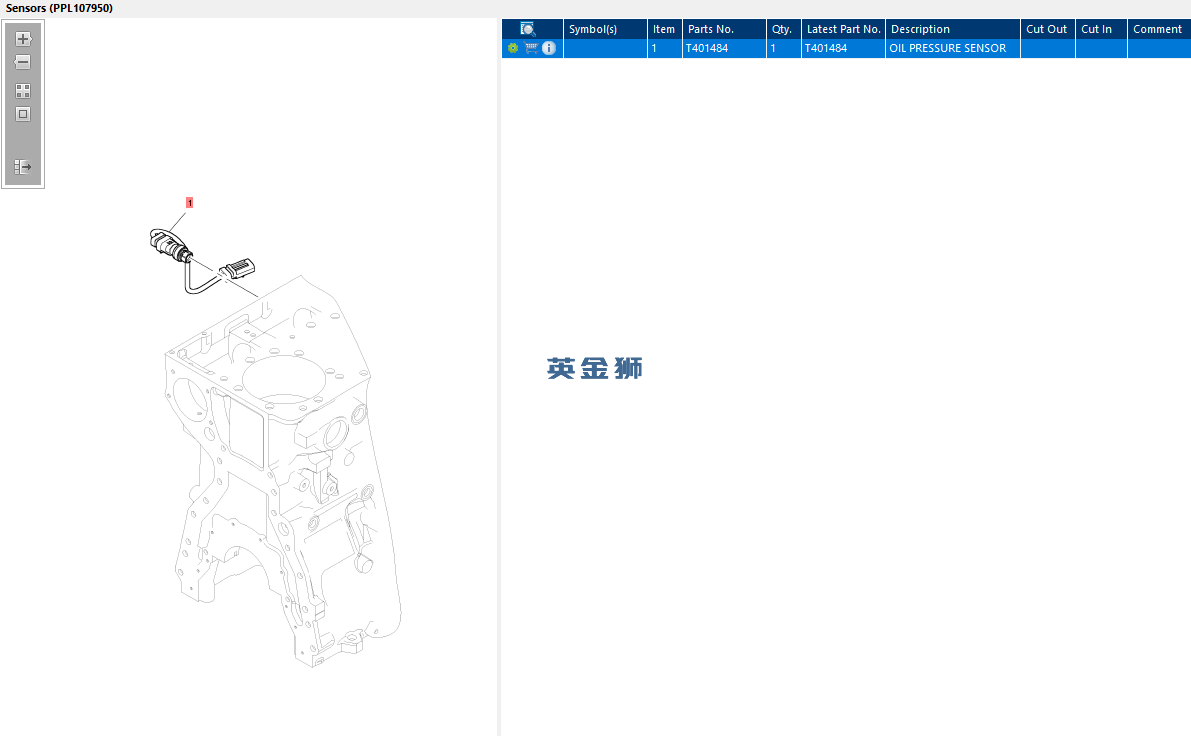
Task: Sort by Description column header
Action: click(952, 29)
